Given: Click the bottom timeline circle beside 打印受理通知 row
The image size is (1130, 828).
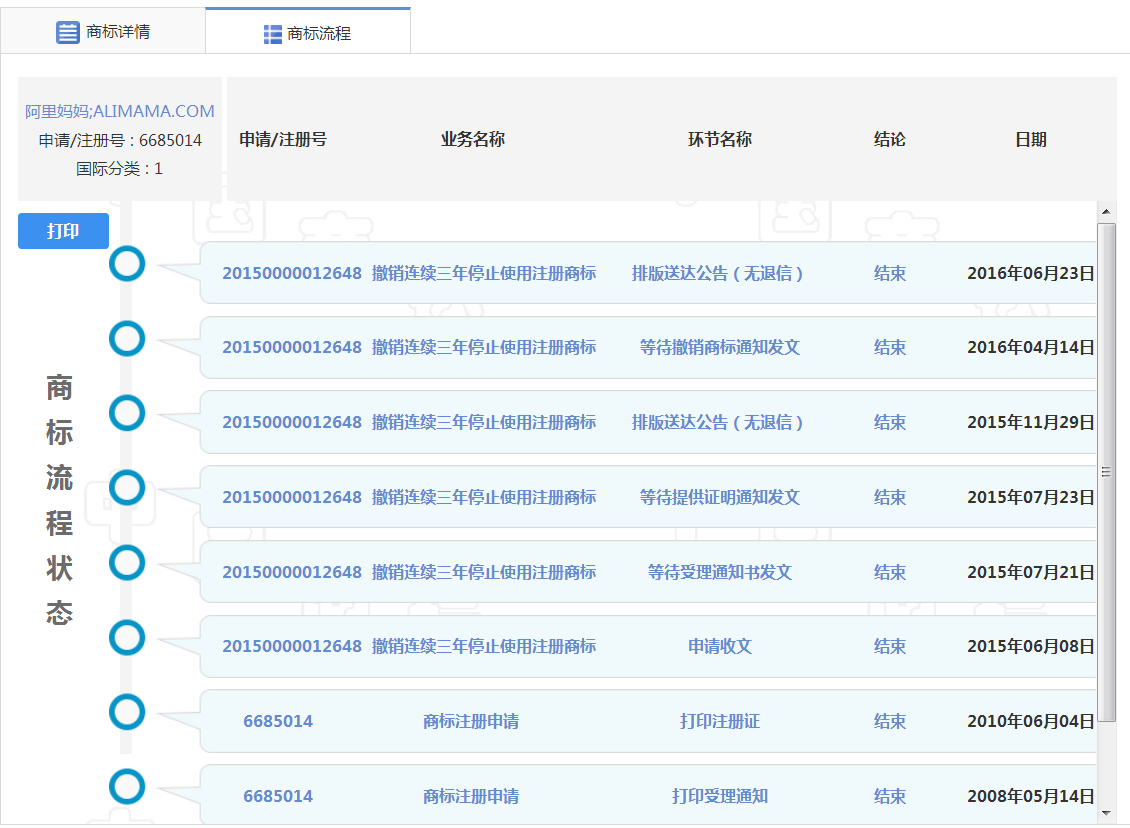Looking at the screenshot, I should pos(127,786).
